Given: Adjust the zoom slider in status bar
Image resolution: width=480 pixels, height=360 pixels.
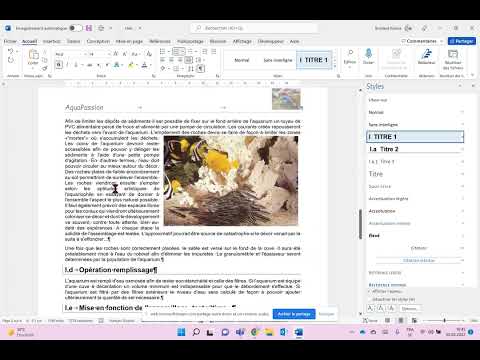Looking at the screenshot, I should click(x=444, y=320).
